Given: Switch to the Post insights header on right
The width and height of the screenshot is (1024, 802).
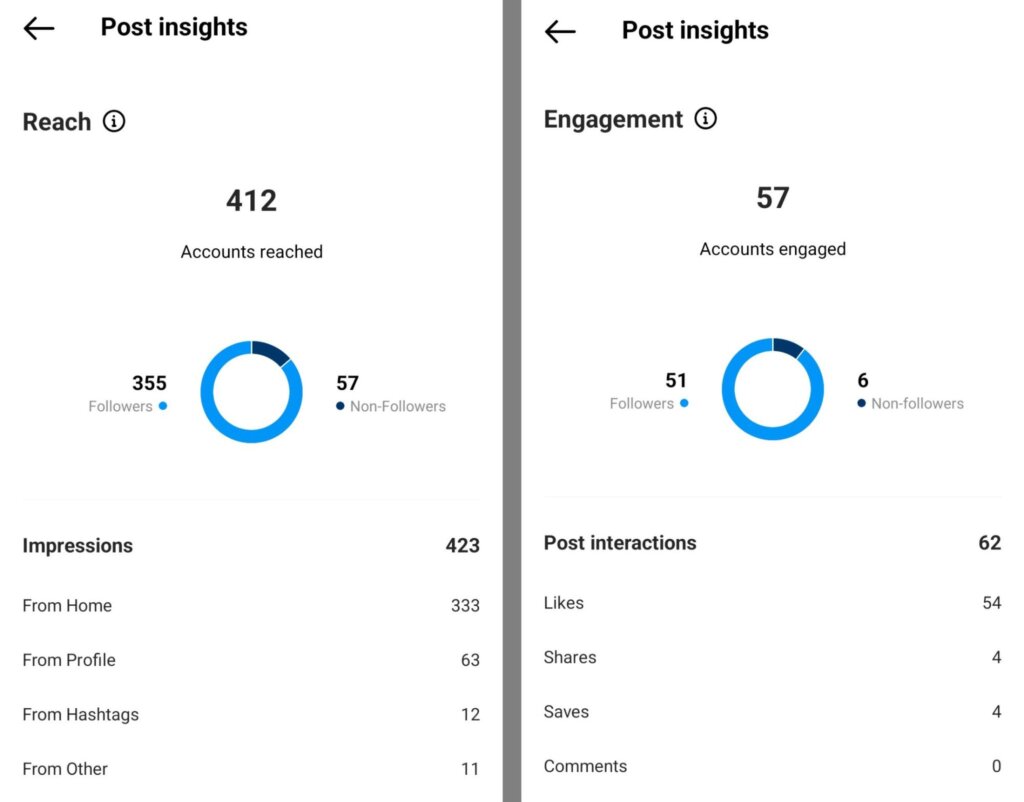Looking at the screenshot, I should [694, 30].
